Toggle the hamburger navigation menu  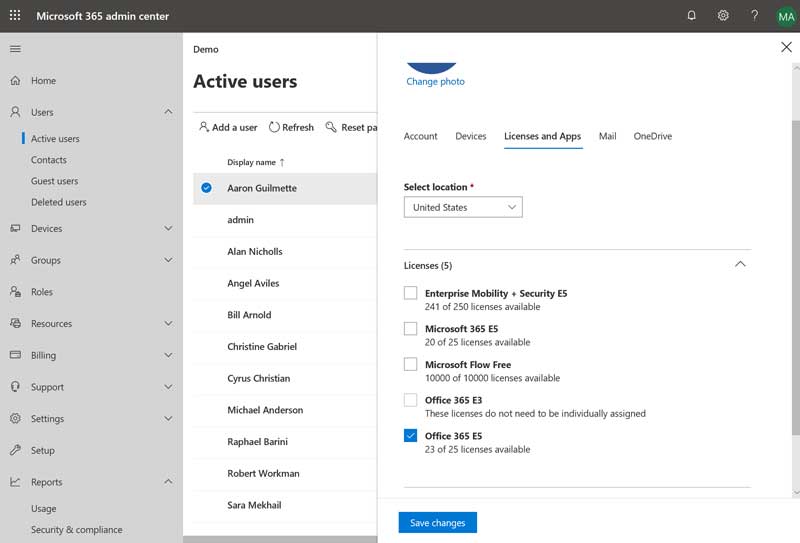[15, 49]
